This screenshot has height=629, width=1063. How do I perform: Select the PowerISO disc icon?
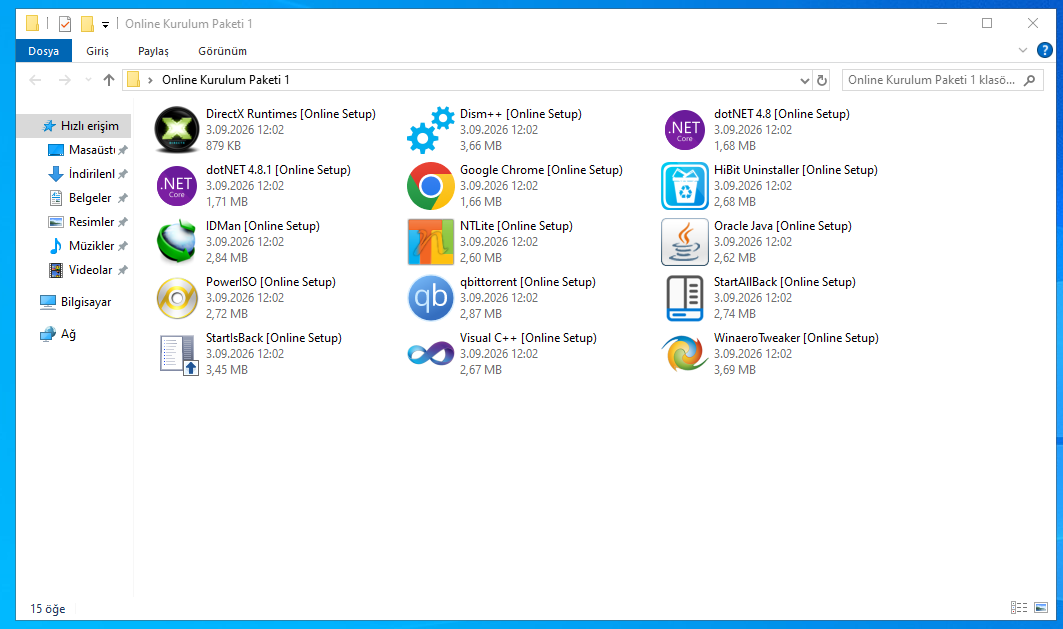click(177, 298)
